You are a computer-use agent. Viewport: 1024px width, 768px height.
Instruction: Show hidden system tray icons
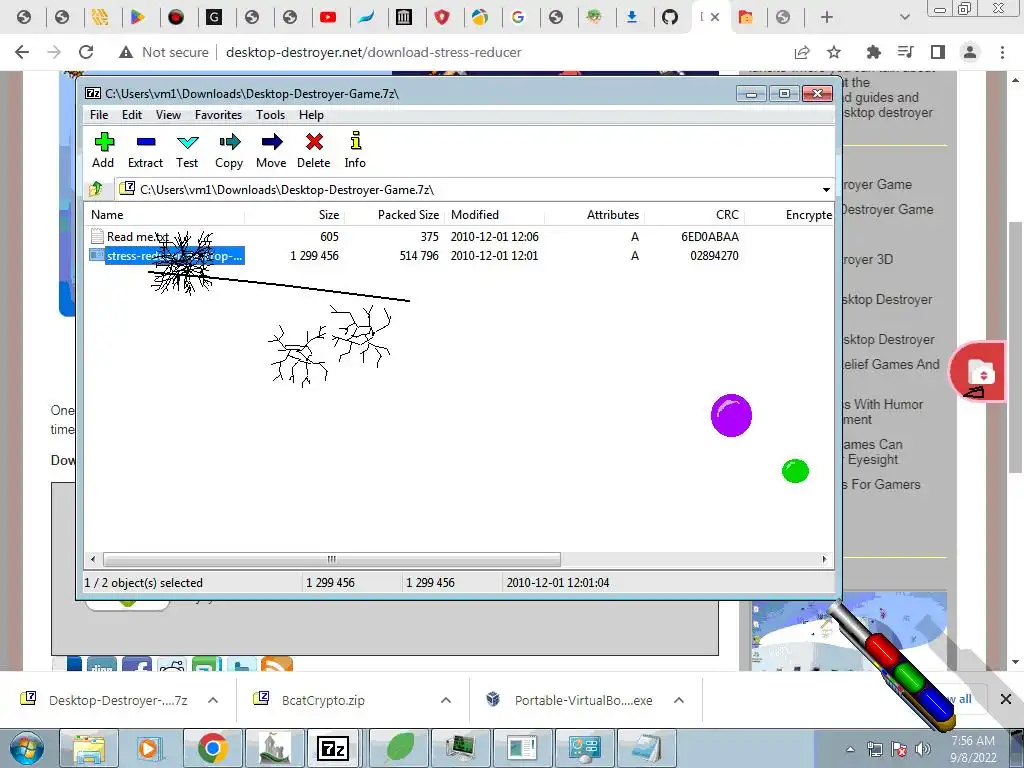850,749
